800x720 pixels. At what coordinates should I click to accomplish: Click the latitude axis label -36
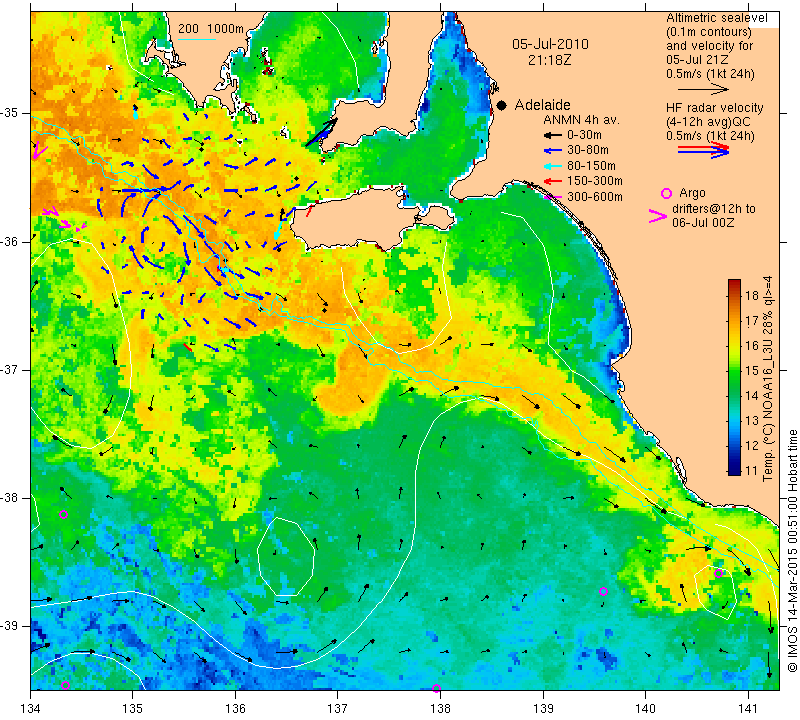(10, 241)
